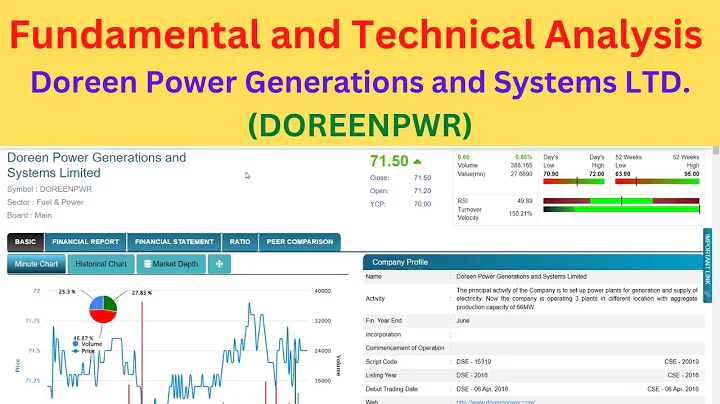Click the RSI indicator bar
This screenshot has width=720, height=404.
coord(621,201)
